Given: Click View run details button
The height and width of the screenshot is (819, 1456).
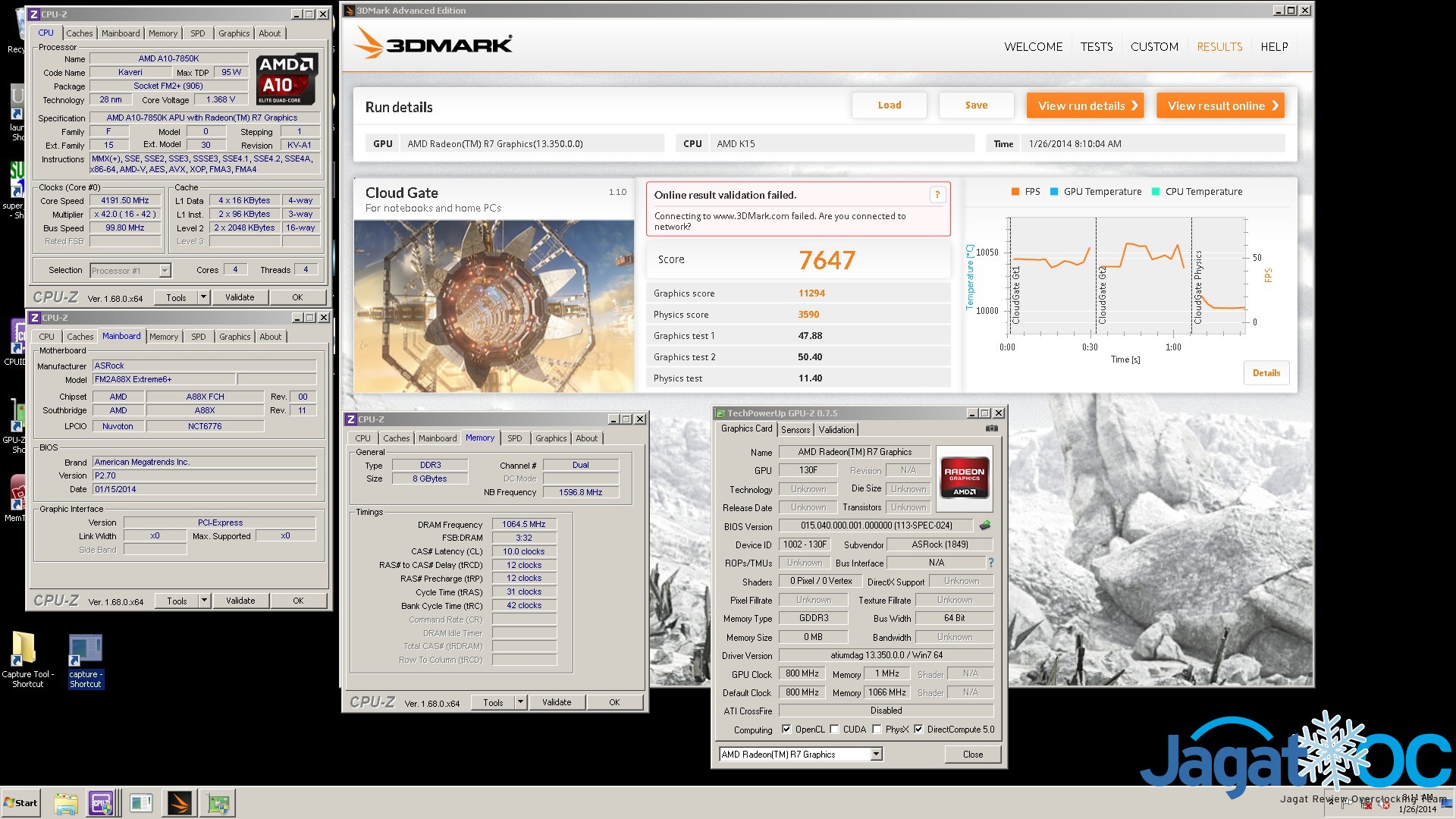Looking at the screenshot, I should pos(1085,105).
